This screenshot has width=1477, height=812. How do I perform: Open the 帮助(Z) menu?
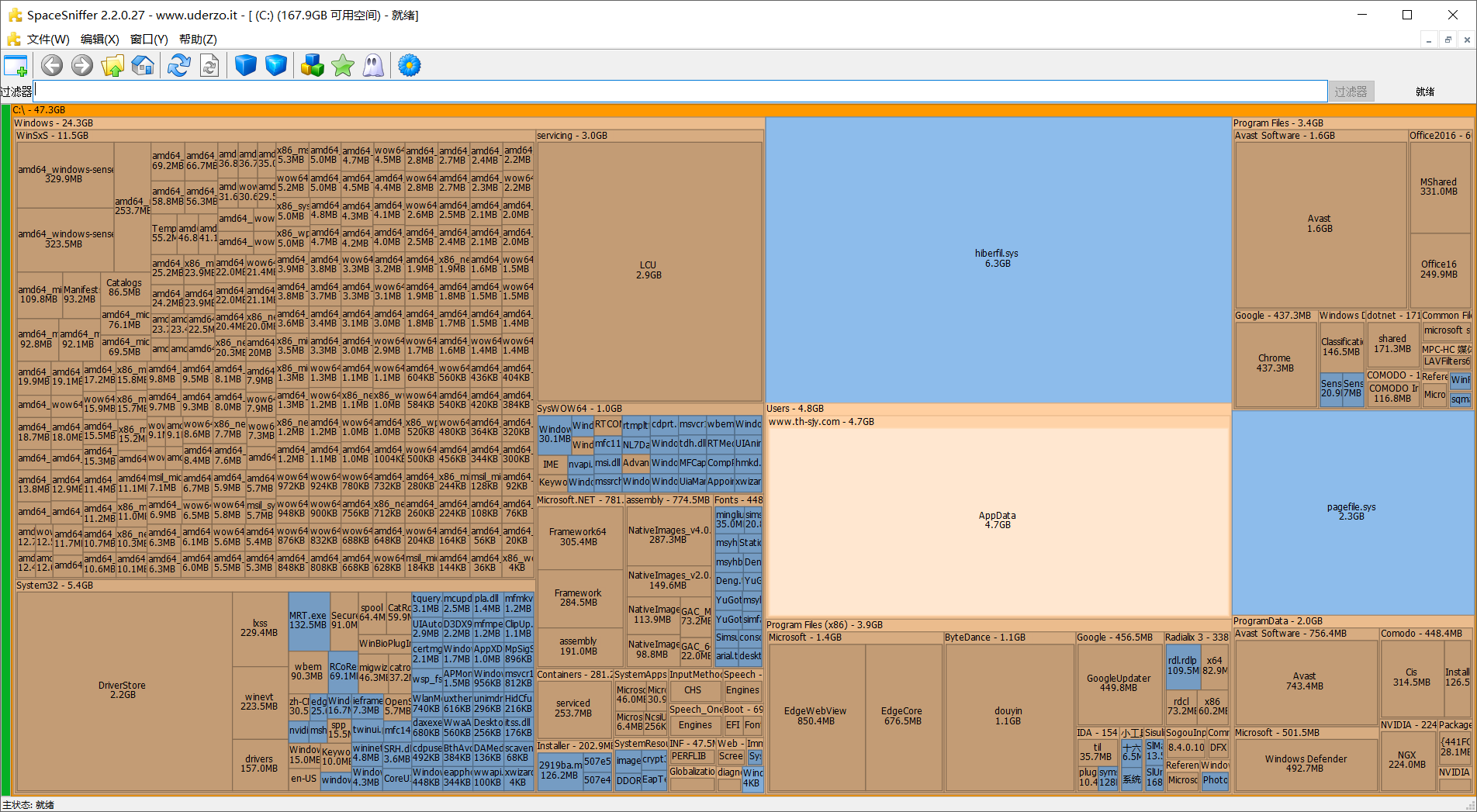(198, 40)
